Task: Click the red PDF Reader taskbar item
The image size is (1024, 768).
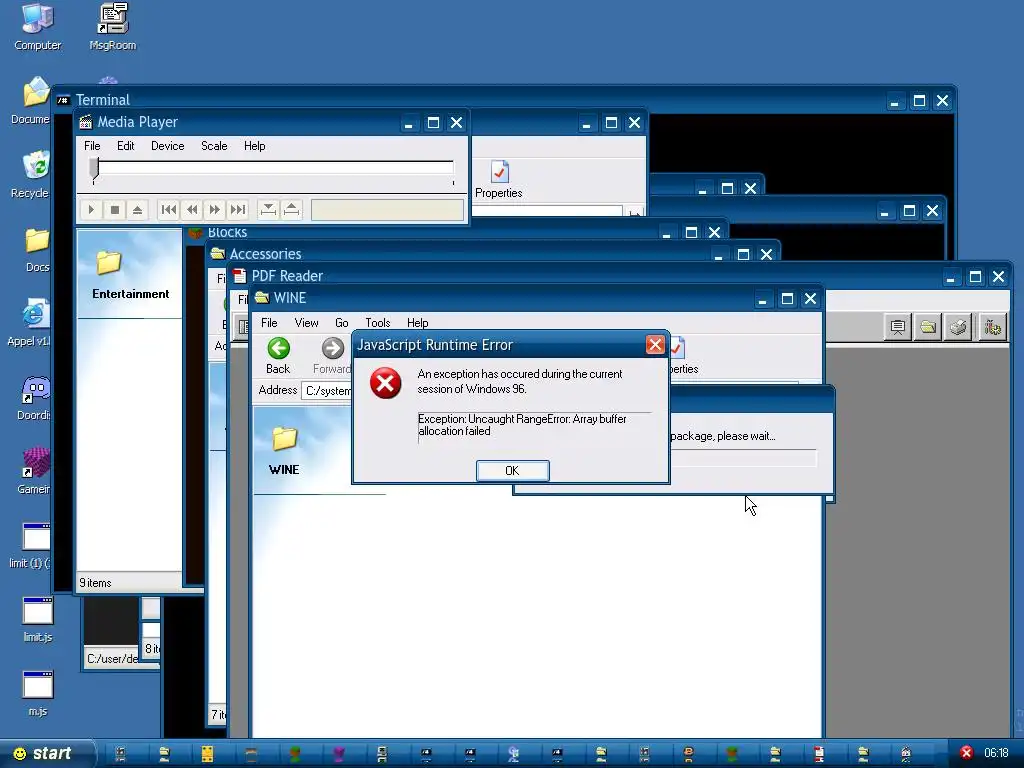Action: coord(819,754)
